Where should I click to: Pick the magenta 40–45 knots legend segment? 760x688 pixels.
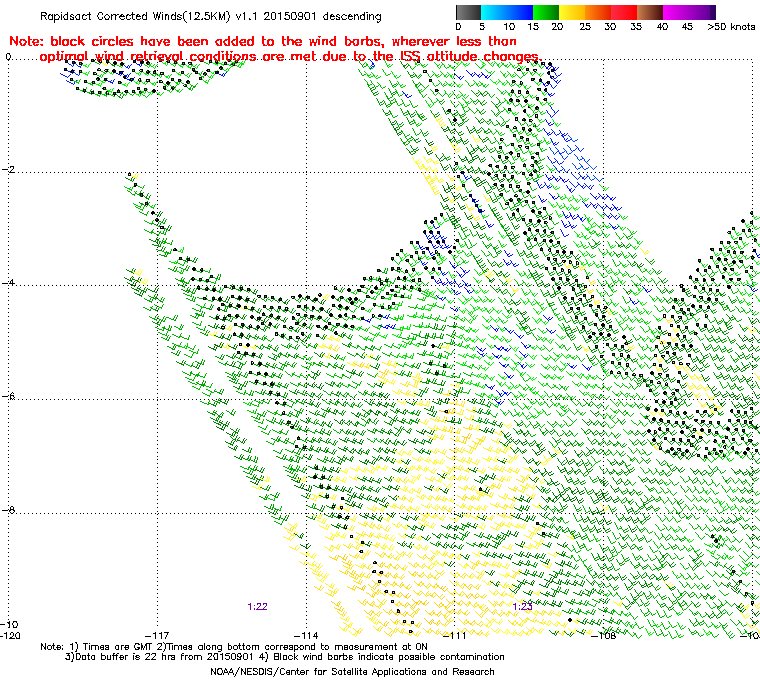coord(676,12)
